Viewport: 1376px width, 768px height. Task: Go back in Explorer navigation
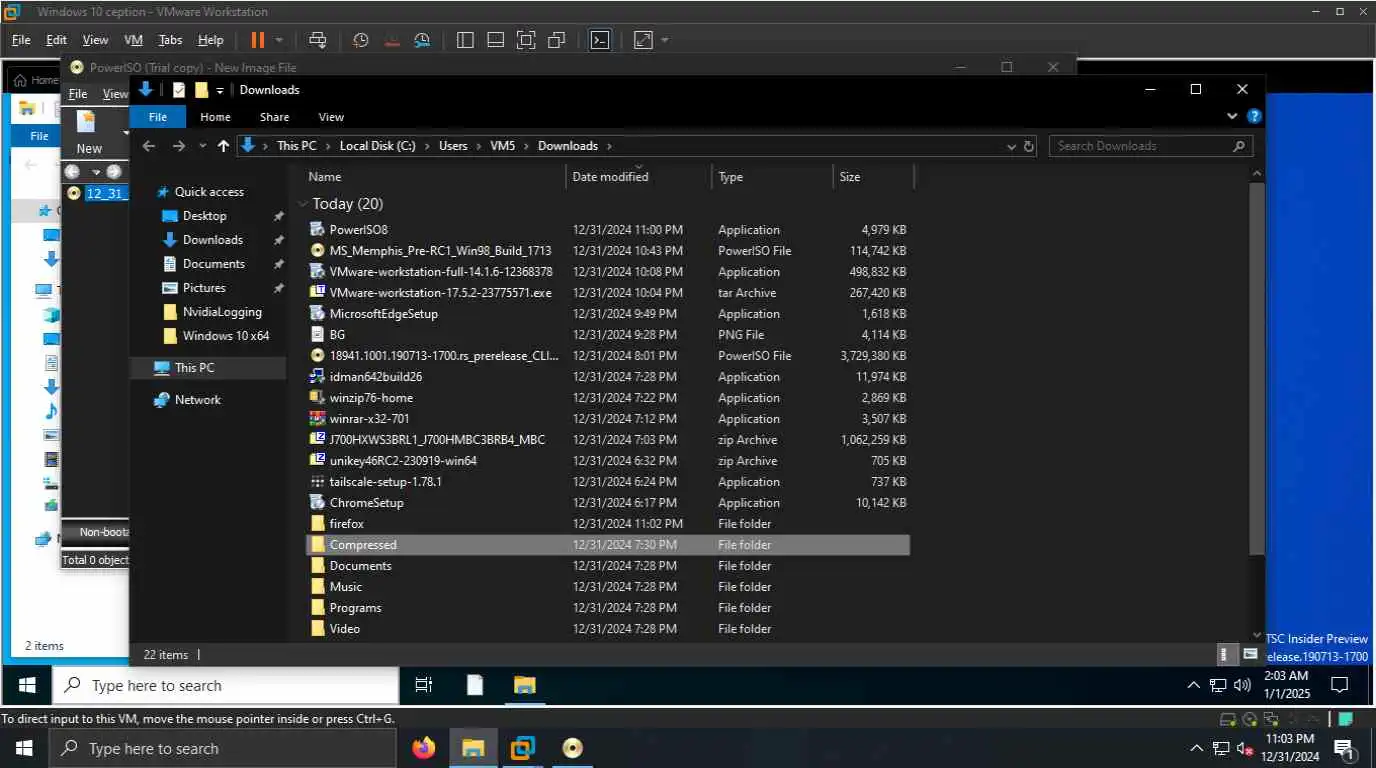[x=149, y=146]
